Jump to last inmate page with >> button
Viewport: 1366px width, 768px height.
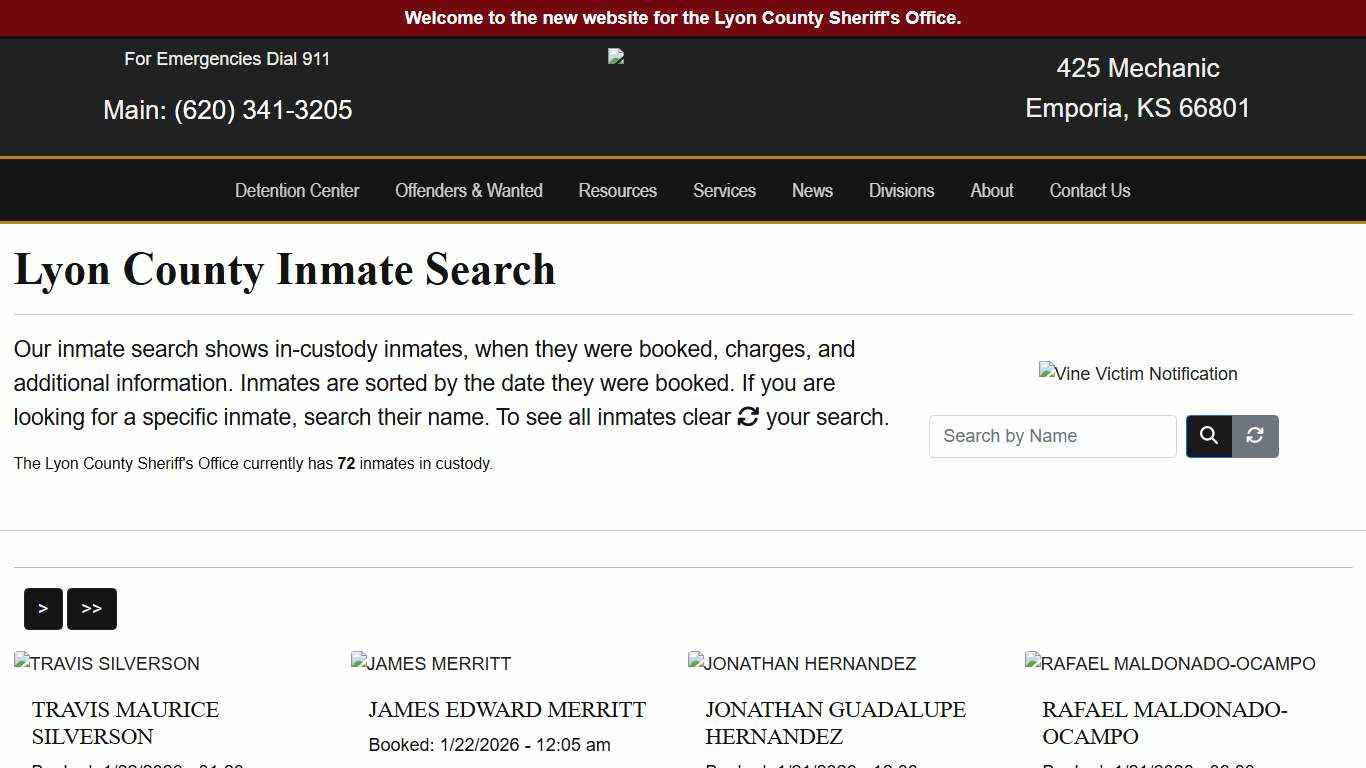(x=91, y=608)
